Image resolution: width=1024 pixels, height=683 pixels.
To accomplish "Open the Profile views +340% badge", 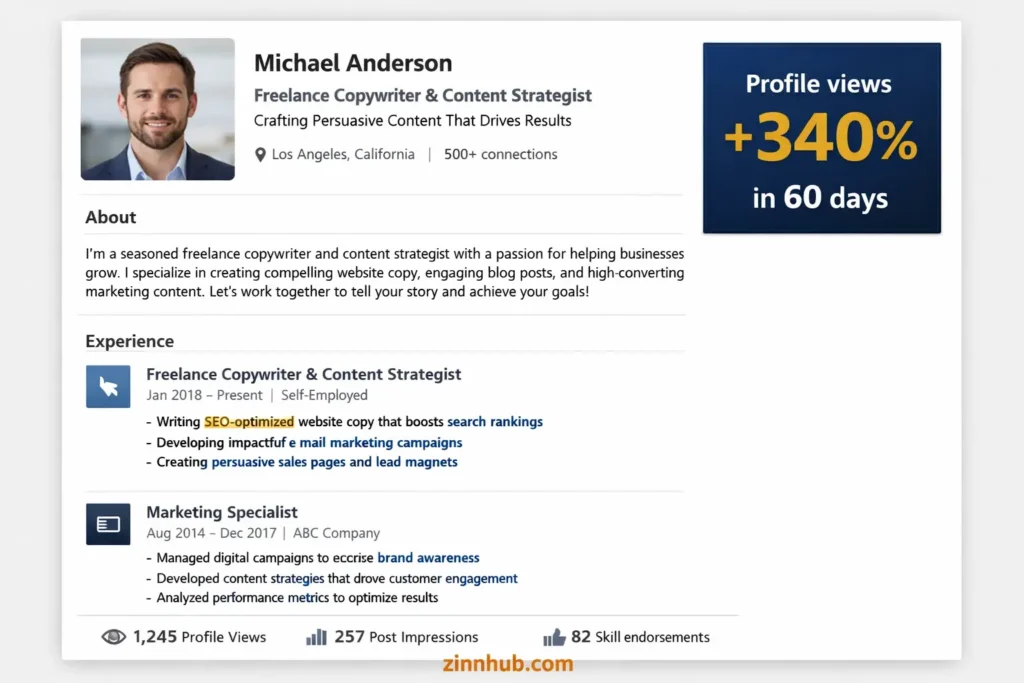I will tap(821, 137).
